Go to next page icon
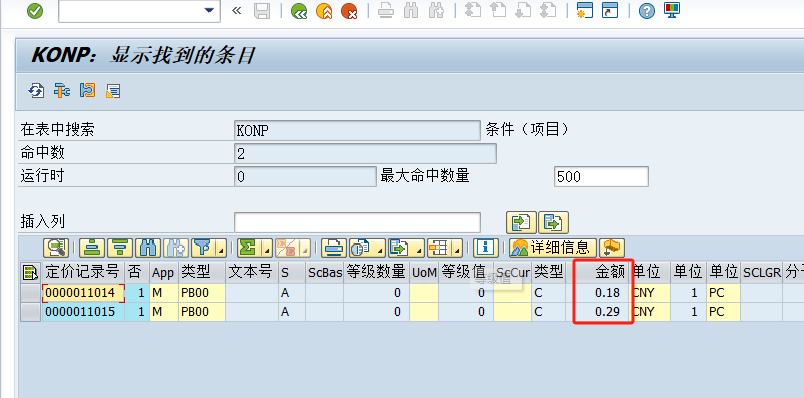Image resolution: width=804 pixels, height=398 pixels. (x=523, y=11)
